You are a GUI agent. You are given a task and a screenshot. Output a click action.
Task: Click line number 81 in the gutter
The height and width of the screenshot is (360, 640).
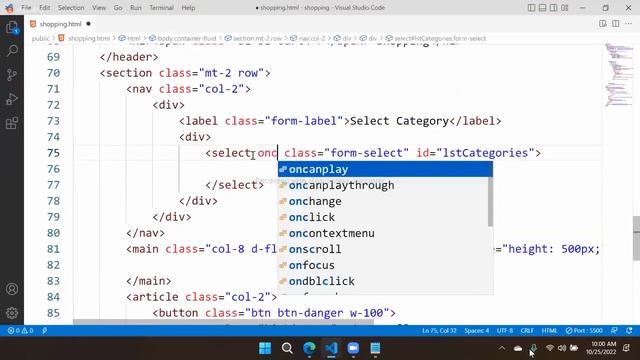pos(53,249)
